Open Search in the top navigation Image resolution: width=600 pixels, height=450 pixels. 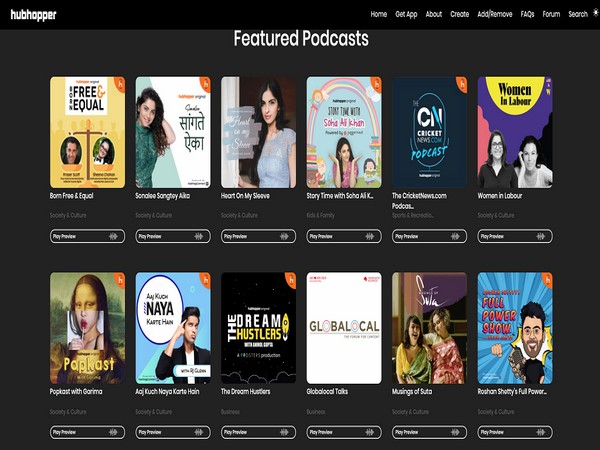[577, 14]
